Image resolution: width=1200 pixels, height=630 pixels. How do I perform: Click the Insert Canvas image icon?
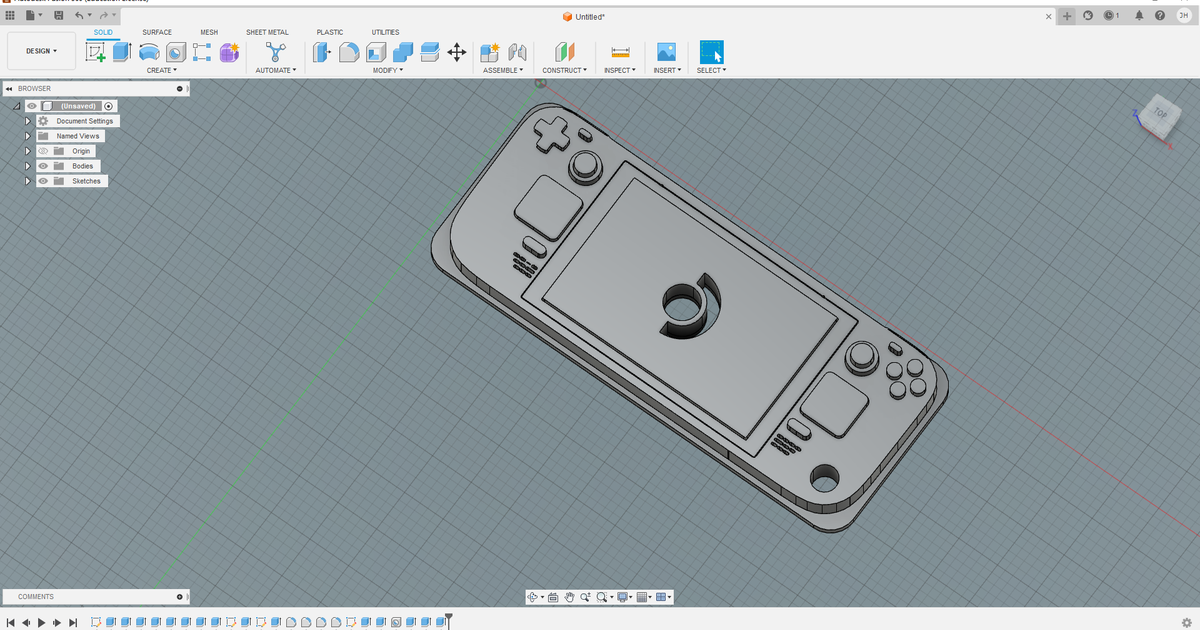[666, 52]
